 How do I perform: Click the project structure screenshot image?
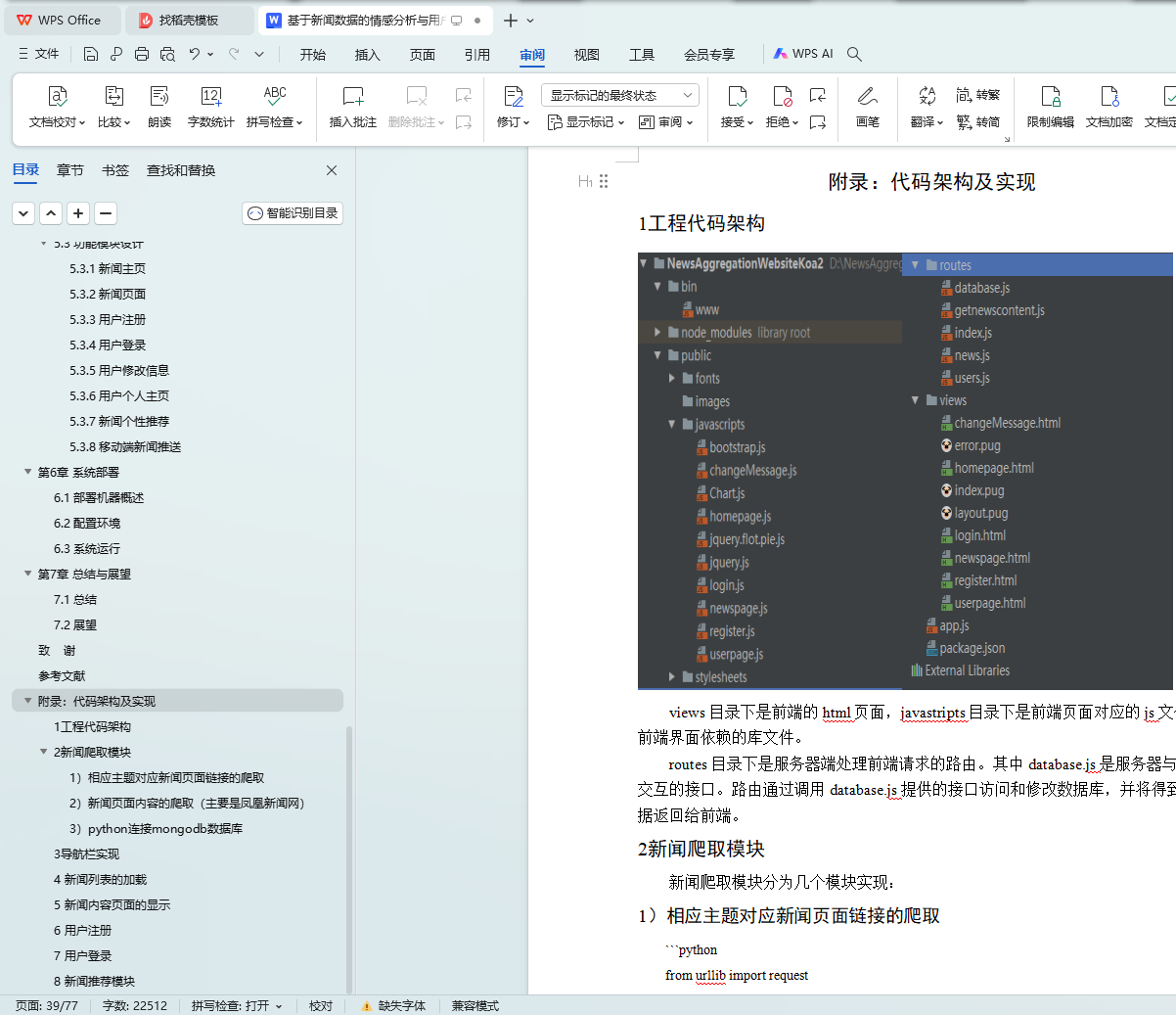click(905, 471)
